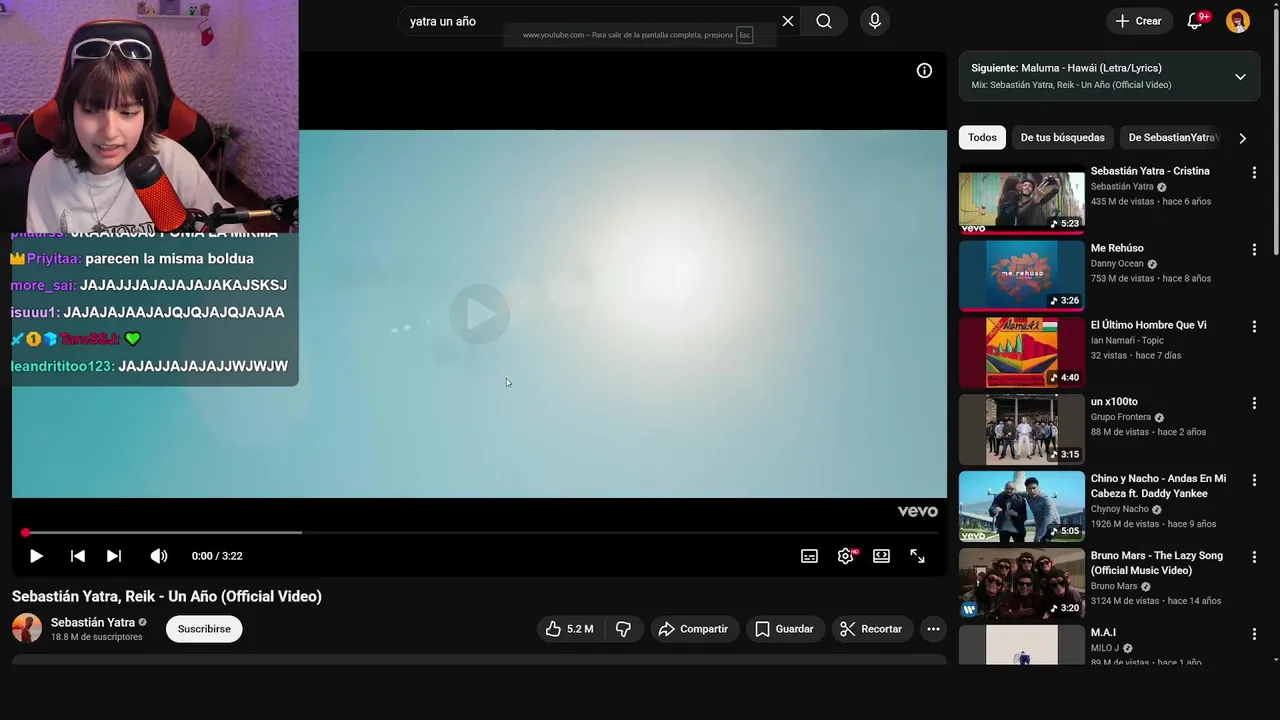1280x720 pixels.
Task: Open the account avatar menu
Action: [x=1238, y=21]
